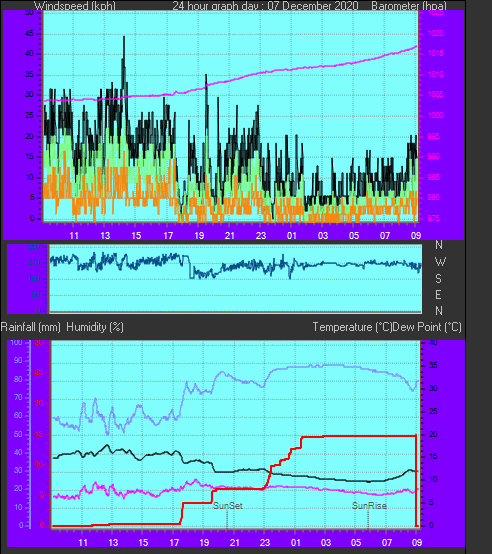Click the red 20 rainfall axis tick

coord(38,403)
